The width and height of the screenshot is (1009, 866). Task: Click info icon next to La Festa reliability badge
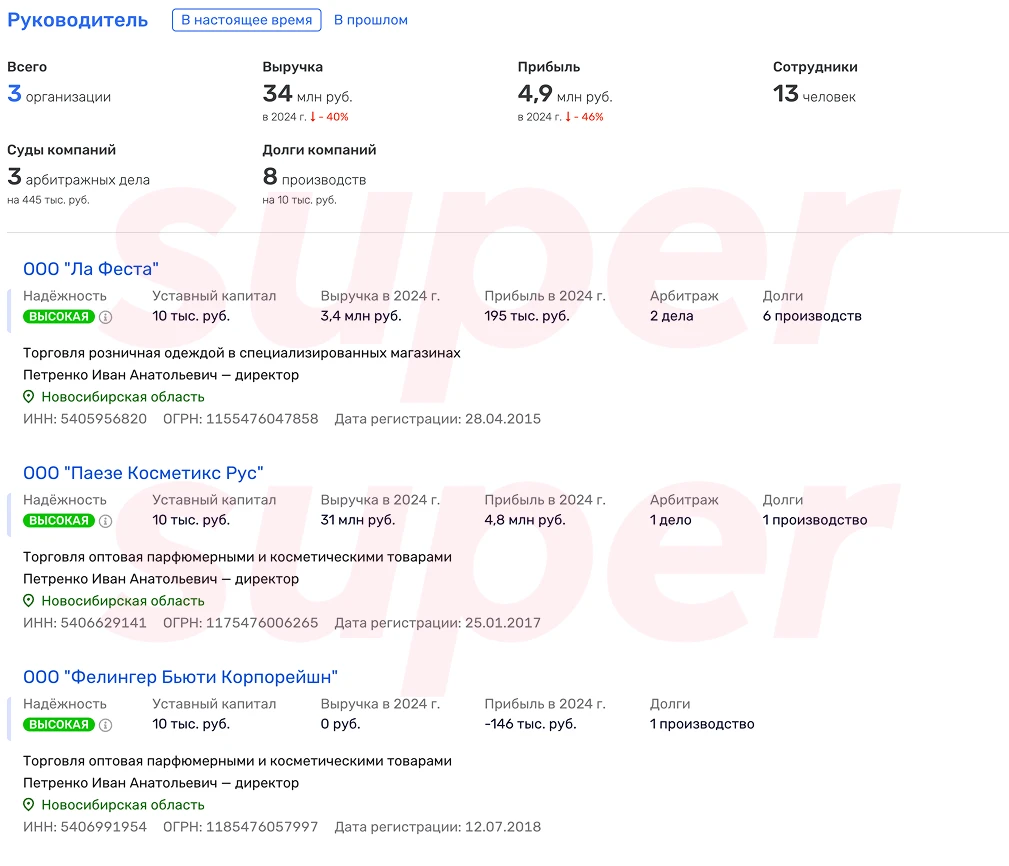point(106,317)
